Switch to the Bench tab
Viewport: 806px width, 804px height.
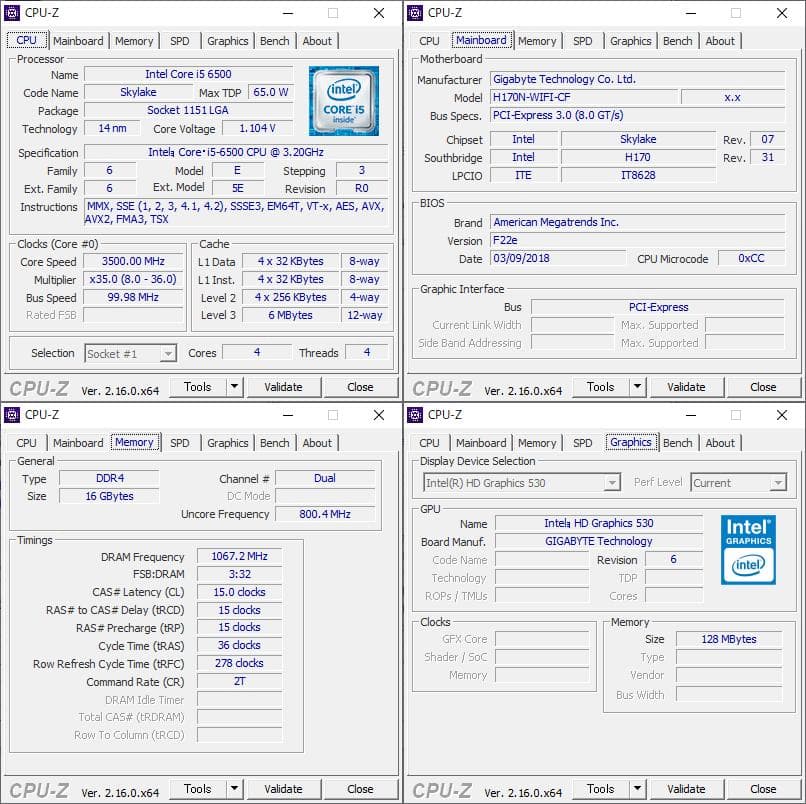pyautogui.click(x=274, y=41)
